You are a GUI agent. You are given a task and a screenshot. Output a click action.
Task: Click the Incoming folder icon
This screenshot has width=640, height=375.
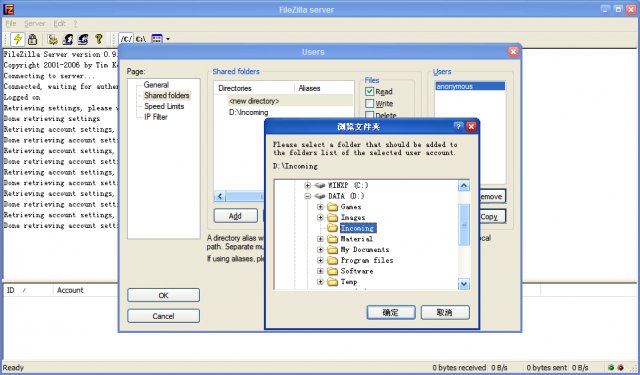tap(333, 228)
